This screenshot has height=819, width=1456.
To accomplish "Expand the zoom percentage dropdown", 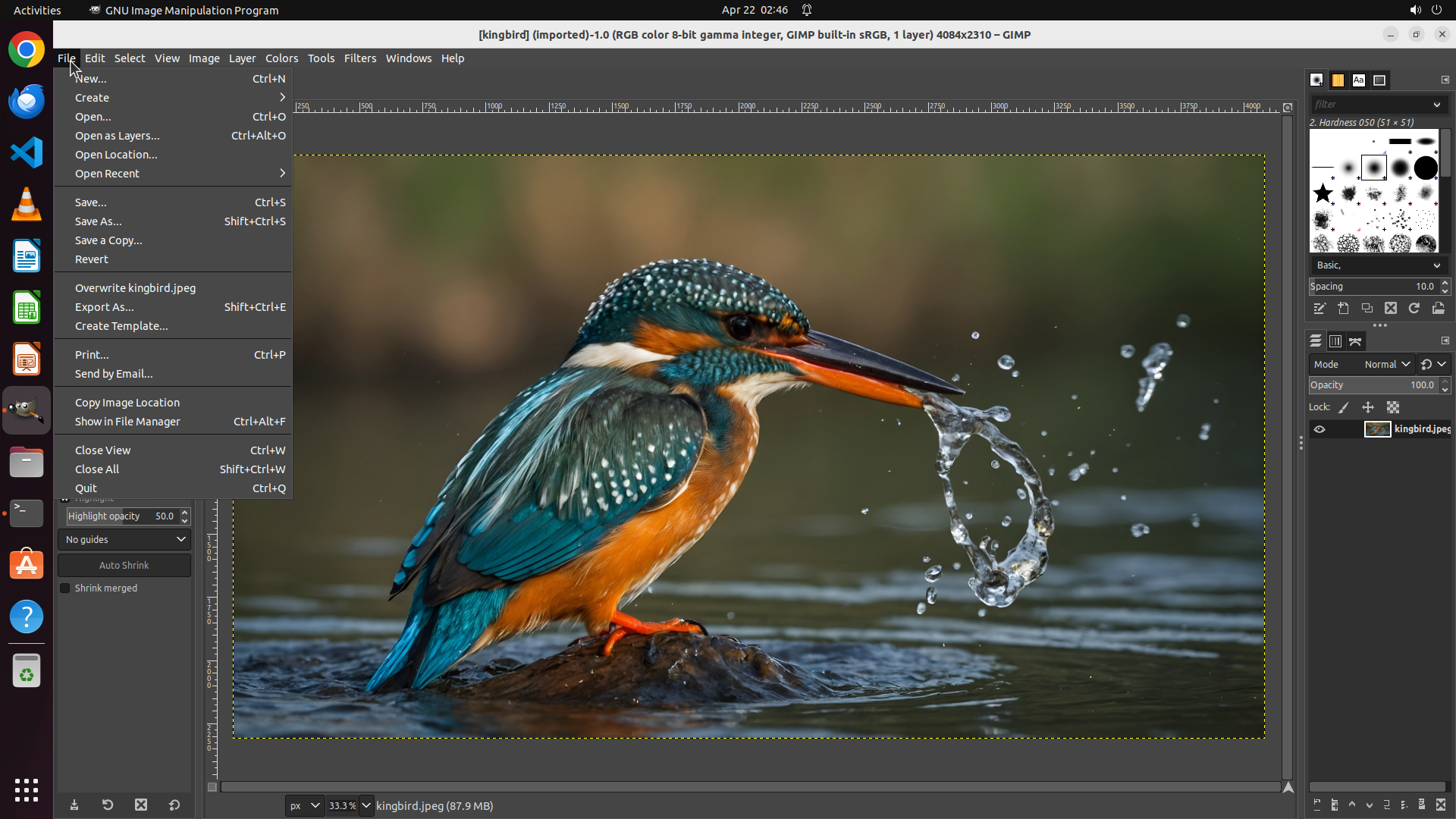I will coord(366,805).
